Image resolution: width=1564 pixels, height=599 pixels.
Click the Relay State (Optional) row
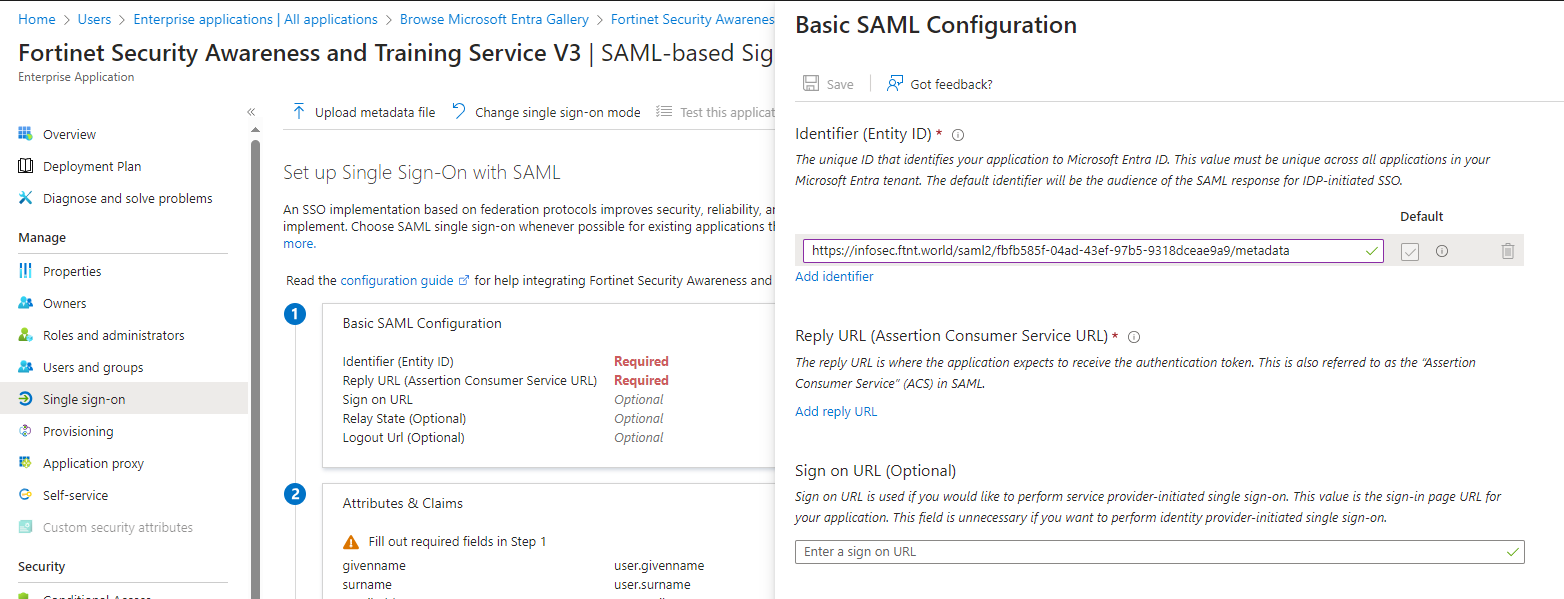tap(503, 419)
